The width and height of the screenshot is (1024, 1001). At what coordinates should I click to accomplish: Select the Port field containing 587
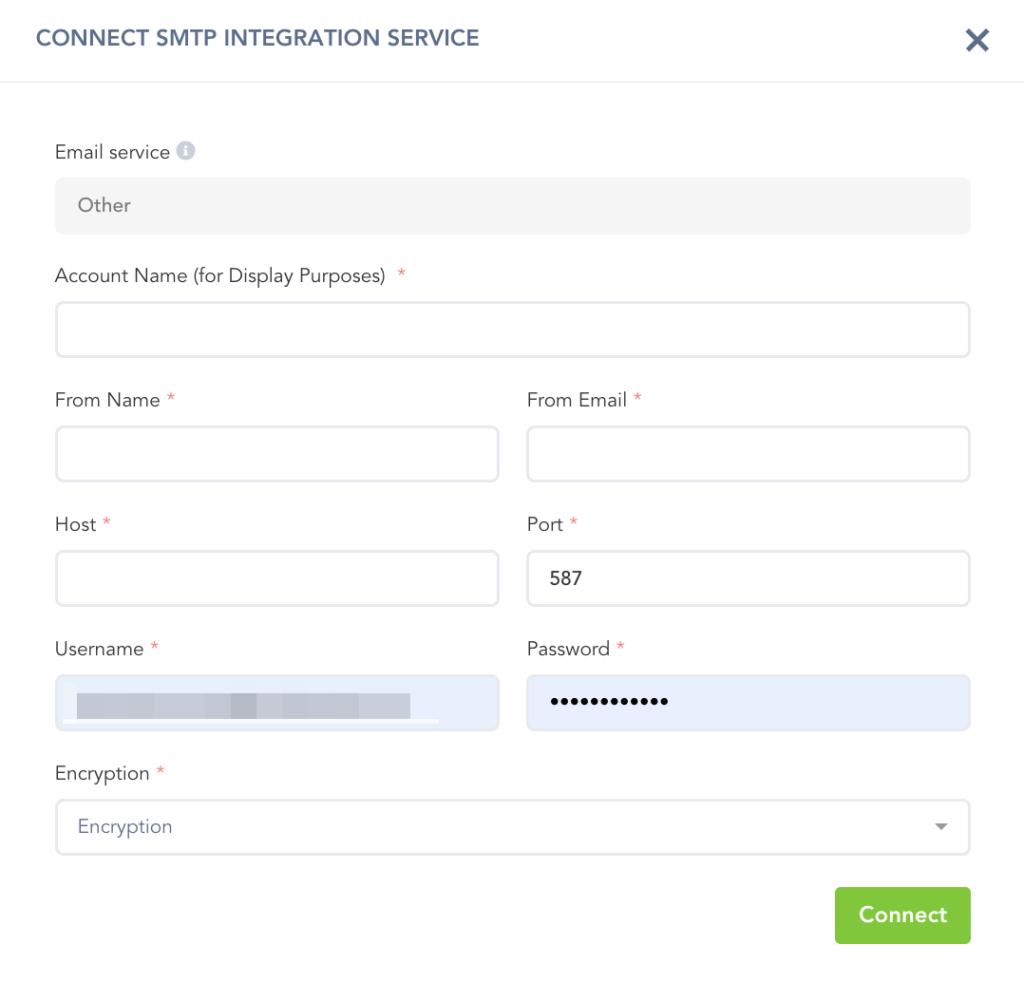click(x=748, y=578)
